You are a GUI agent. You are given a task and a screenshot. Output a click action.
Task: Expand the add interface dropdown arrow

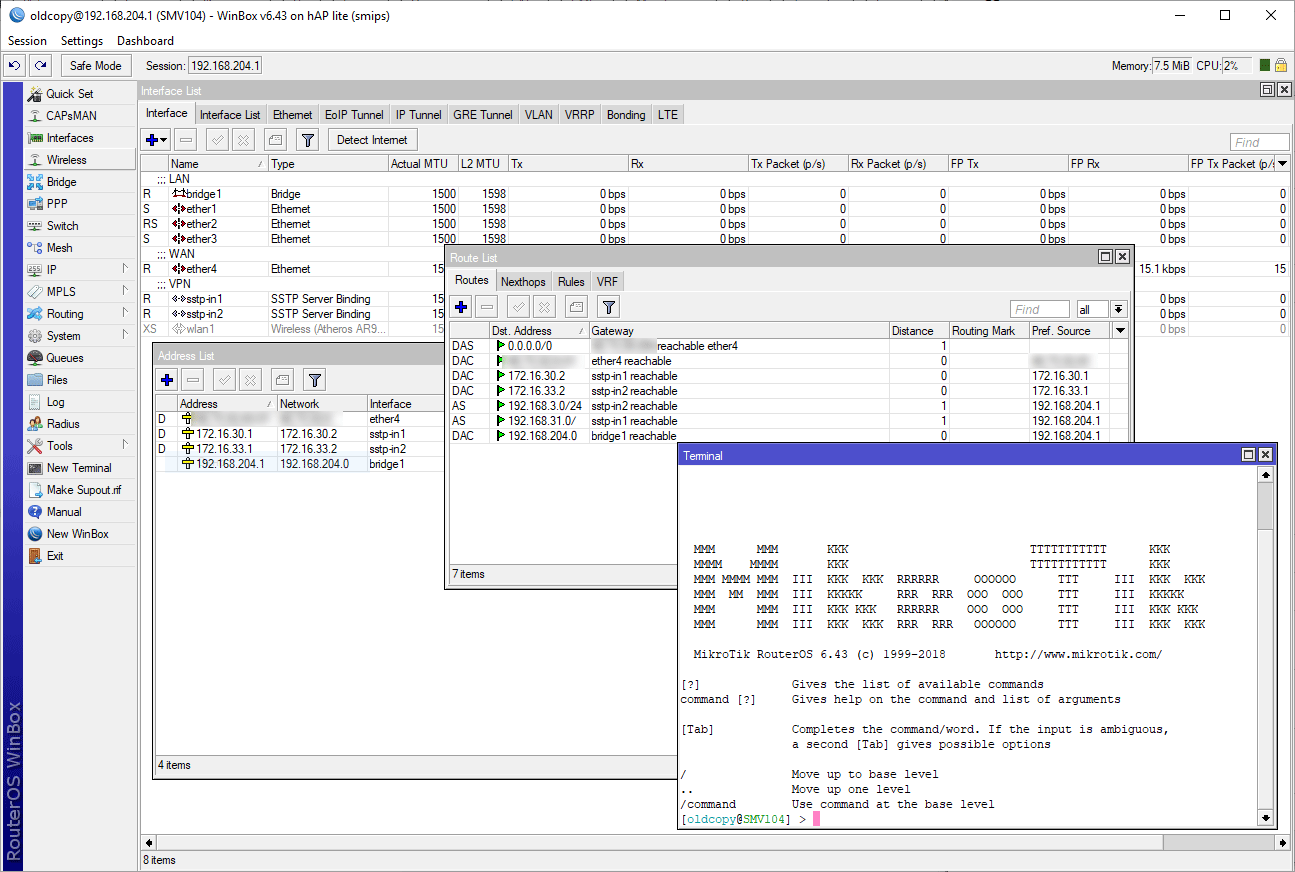(164, 140)
